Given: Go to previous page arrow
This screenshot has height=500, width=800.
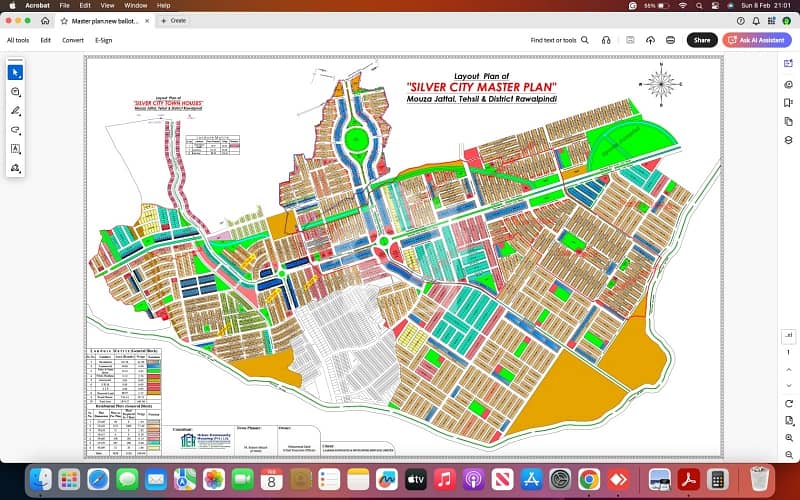Looking at the screenshot, I should point(789,369).
